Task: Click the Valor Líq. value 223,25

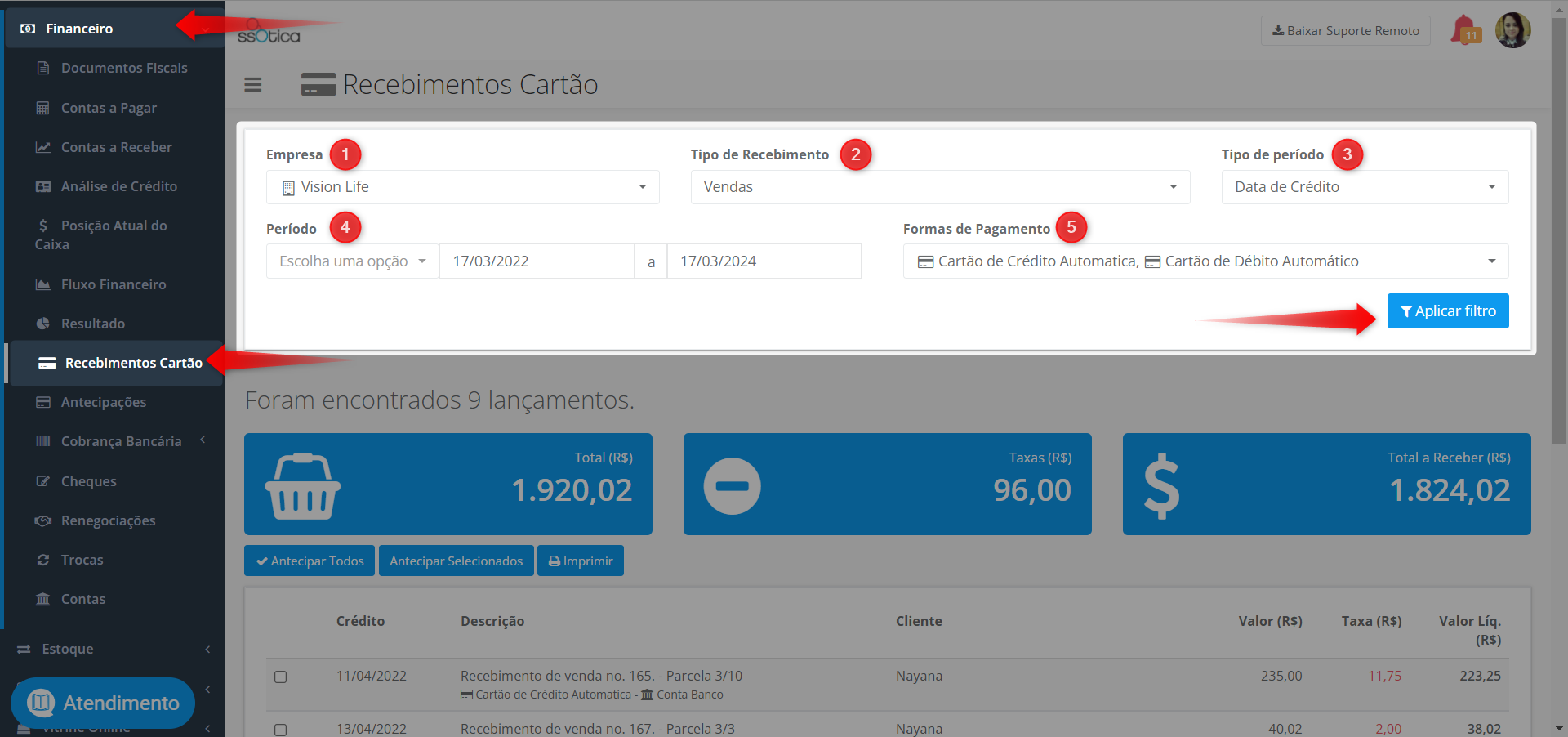Action: [1480, 676]
